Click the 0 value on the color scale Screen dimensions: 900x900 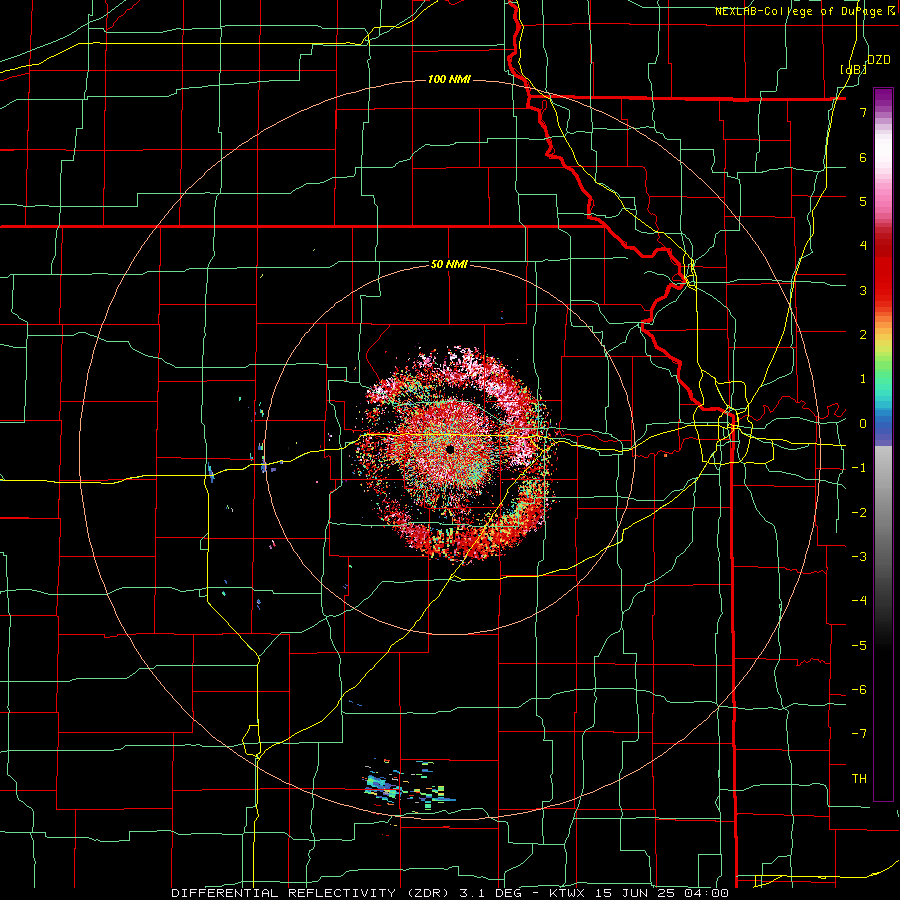pos(863,424)
